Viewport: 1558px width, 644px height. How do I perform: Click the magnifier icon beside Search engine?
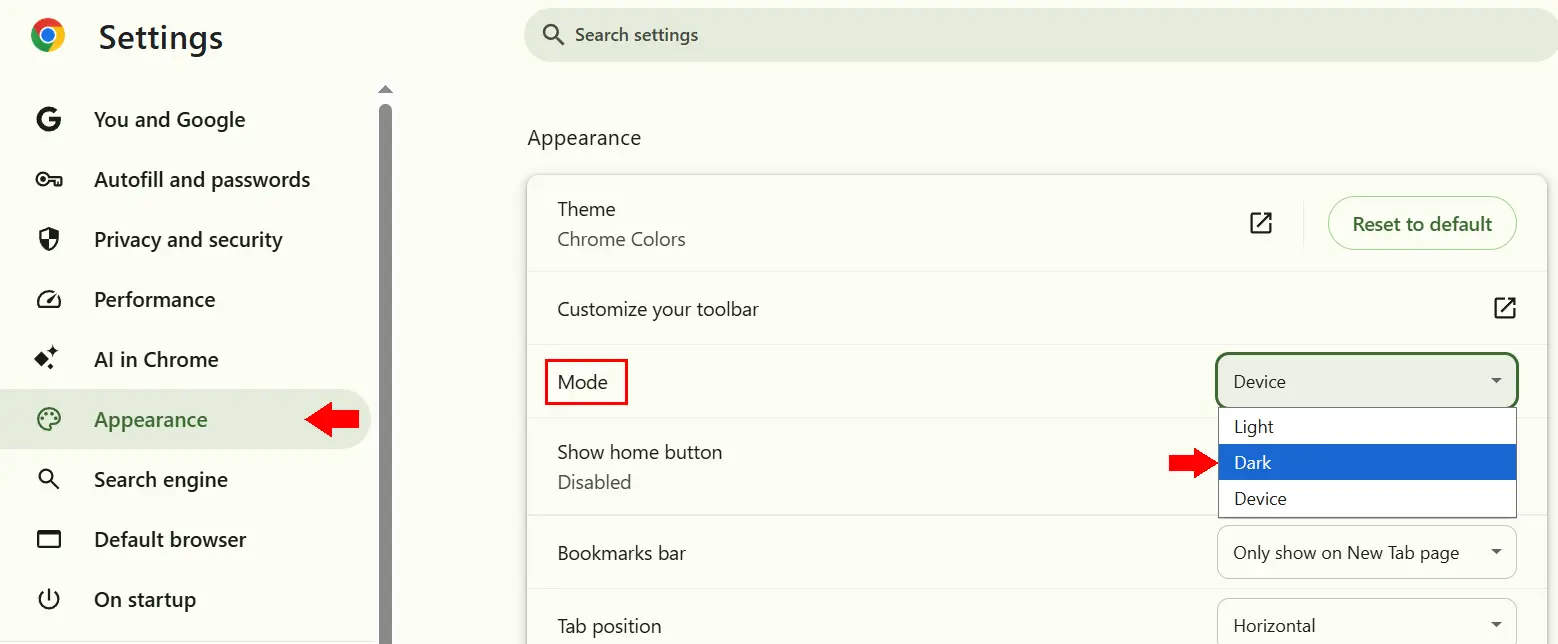[x=48, y=480]
